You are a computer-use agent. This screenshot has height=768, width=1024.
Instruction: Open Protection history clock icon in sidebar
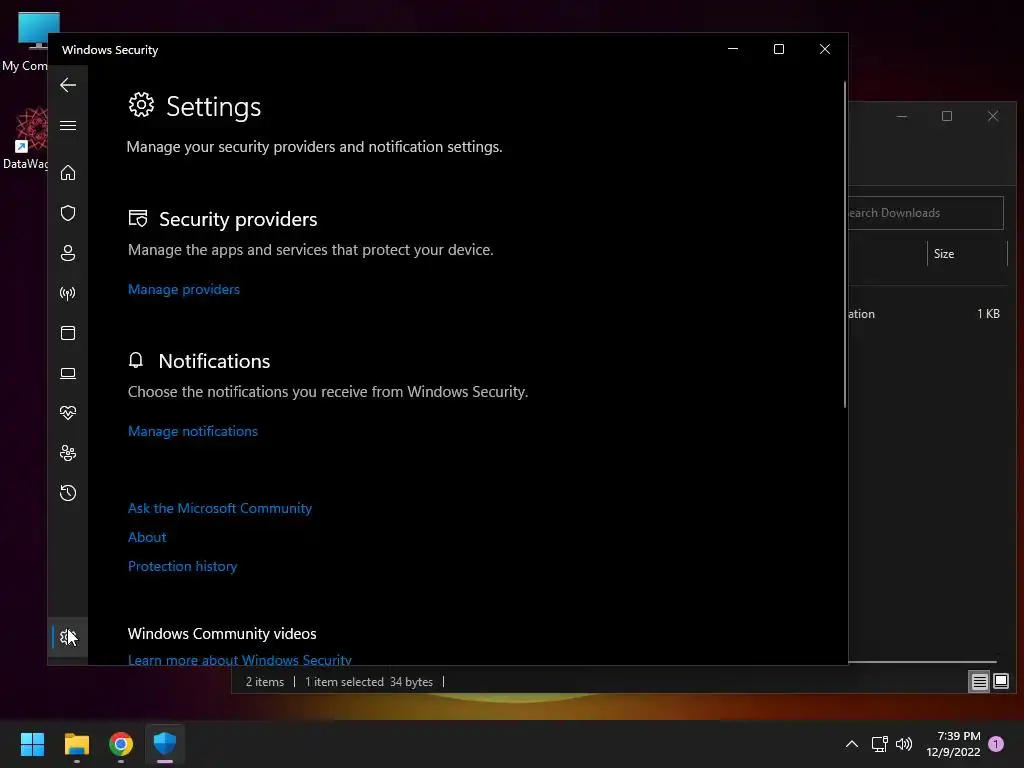click(x=68, y=493)
